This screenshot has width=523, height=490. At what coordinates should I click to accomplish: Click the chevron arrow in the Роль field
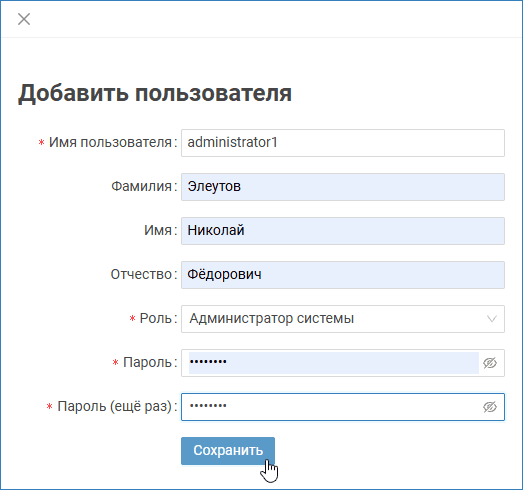(x=492, y=319)
